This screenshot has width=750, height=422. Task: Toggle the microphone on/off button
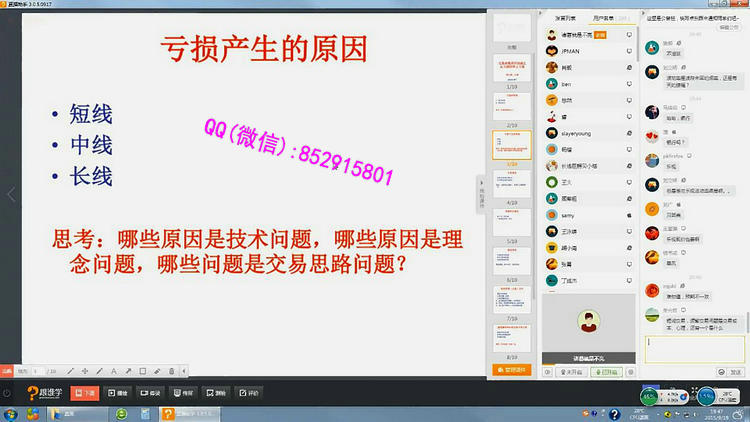pos(608,371)
